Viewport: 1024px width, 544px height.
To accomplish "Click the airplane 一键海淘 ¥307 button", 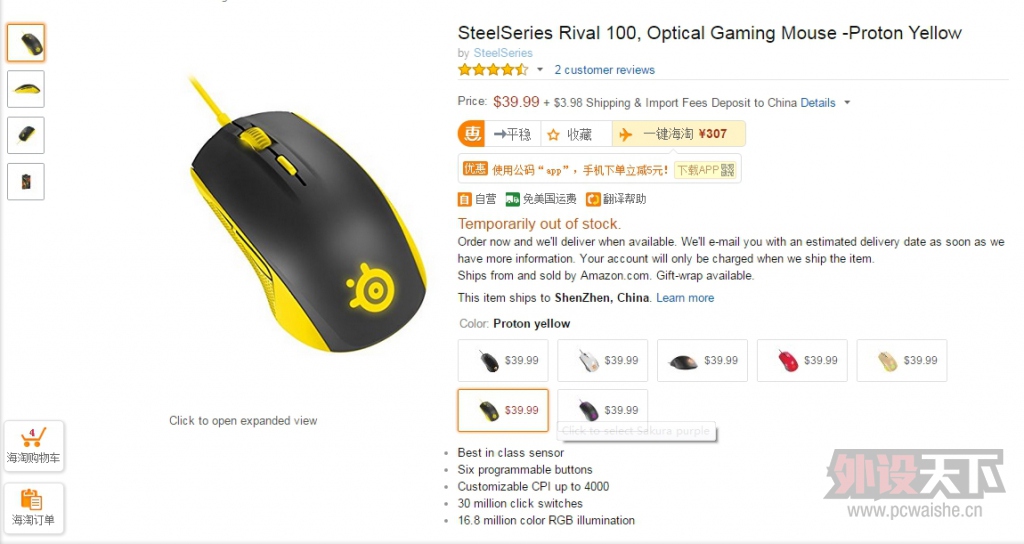I will [679, 134].
